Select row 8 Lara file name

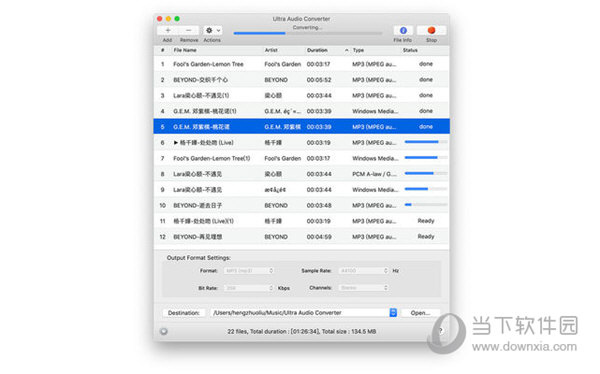coord(197,174)
